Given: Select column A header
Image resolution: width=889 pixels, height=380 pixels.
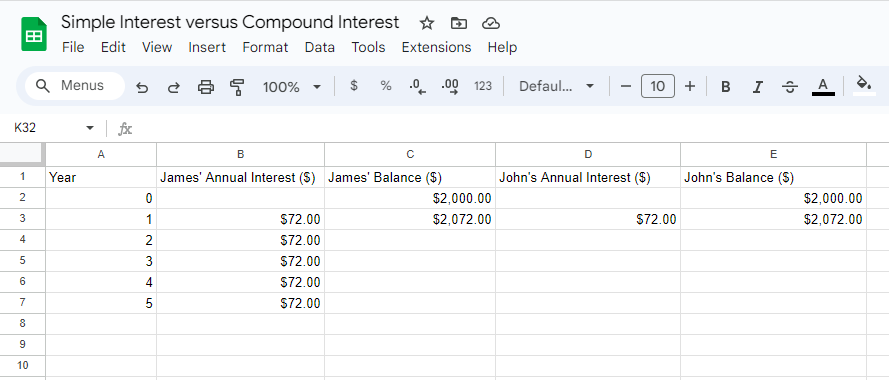Looking at the screenshot, I should 101,154.
